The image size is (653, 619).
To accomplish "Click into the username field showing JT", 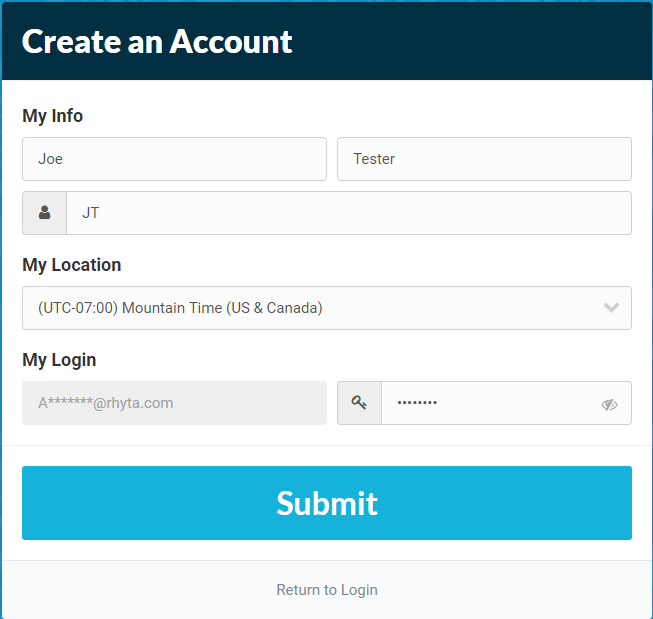I will pos(348,213).
